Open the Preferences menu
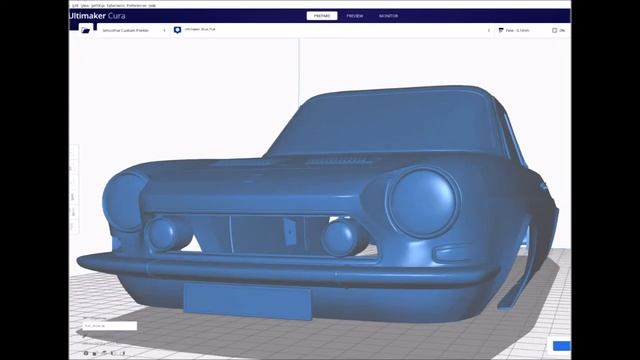The width and height of the screenshot is (640, 360). 137,5
